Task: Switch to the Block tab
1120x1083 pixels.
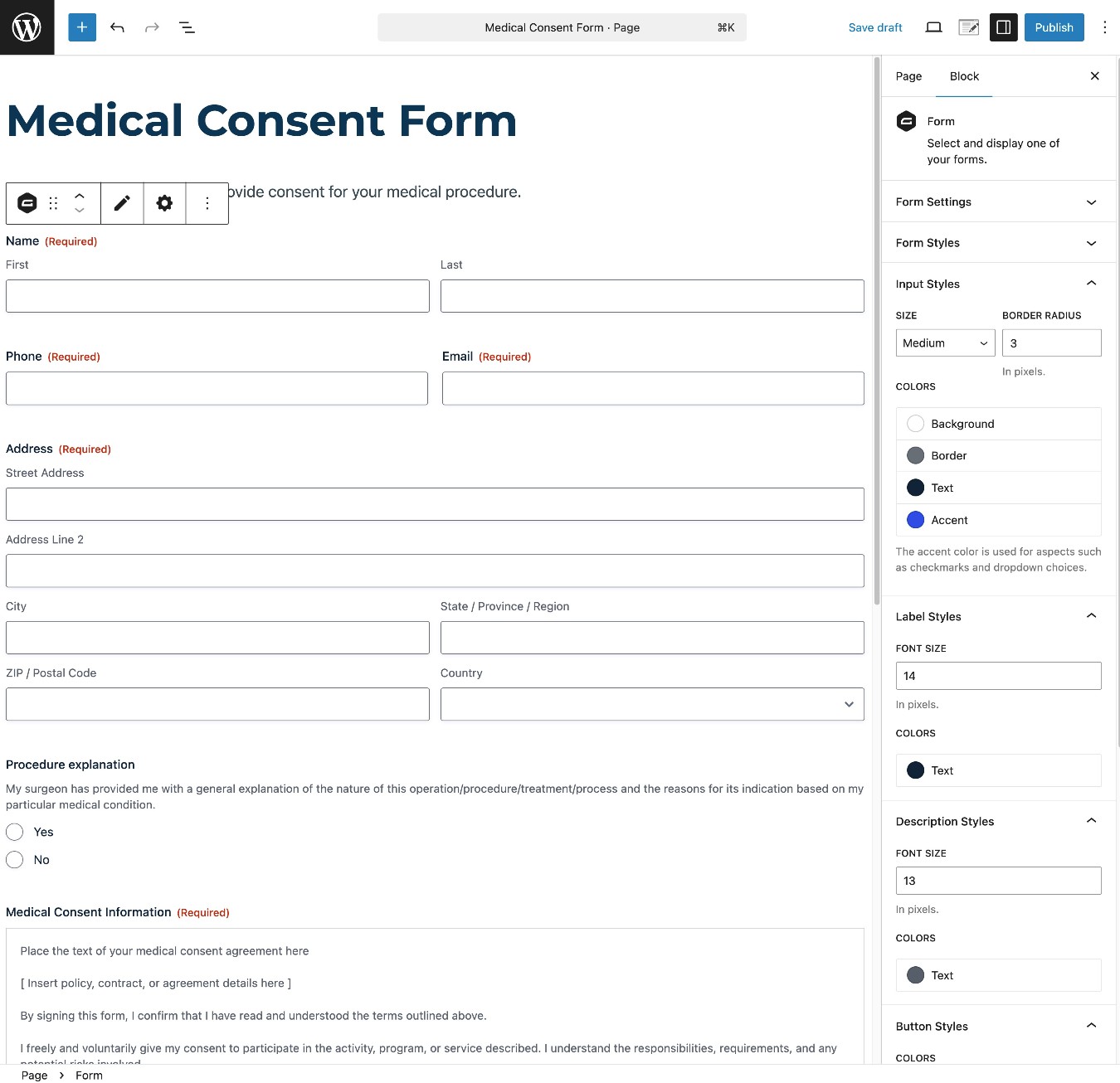Action: (x=964, y=76)
